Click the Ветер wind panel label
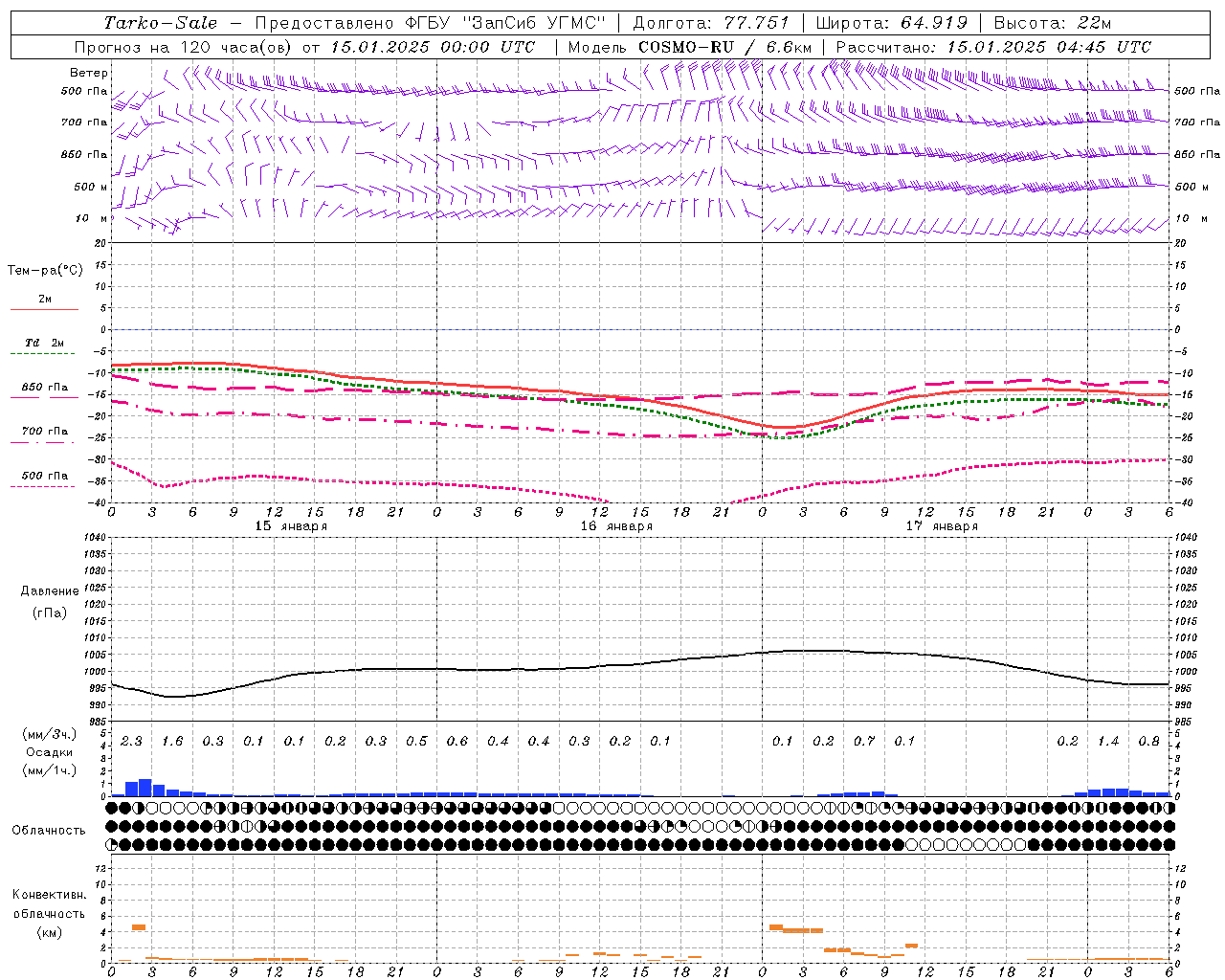Viewport: 1225px width, 980px height. (x=89, y=73)
